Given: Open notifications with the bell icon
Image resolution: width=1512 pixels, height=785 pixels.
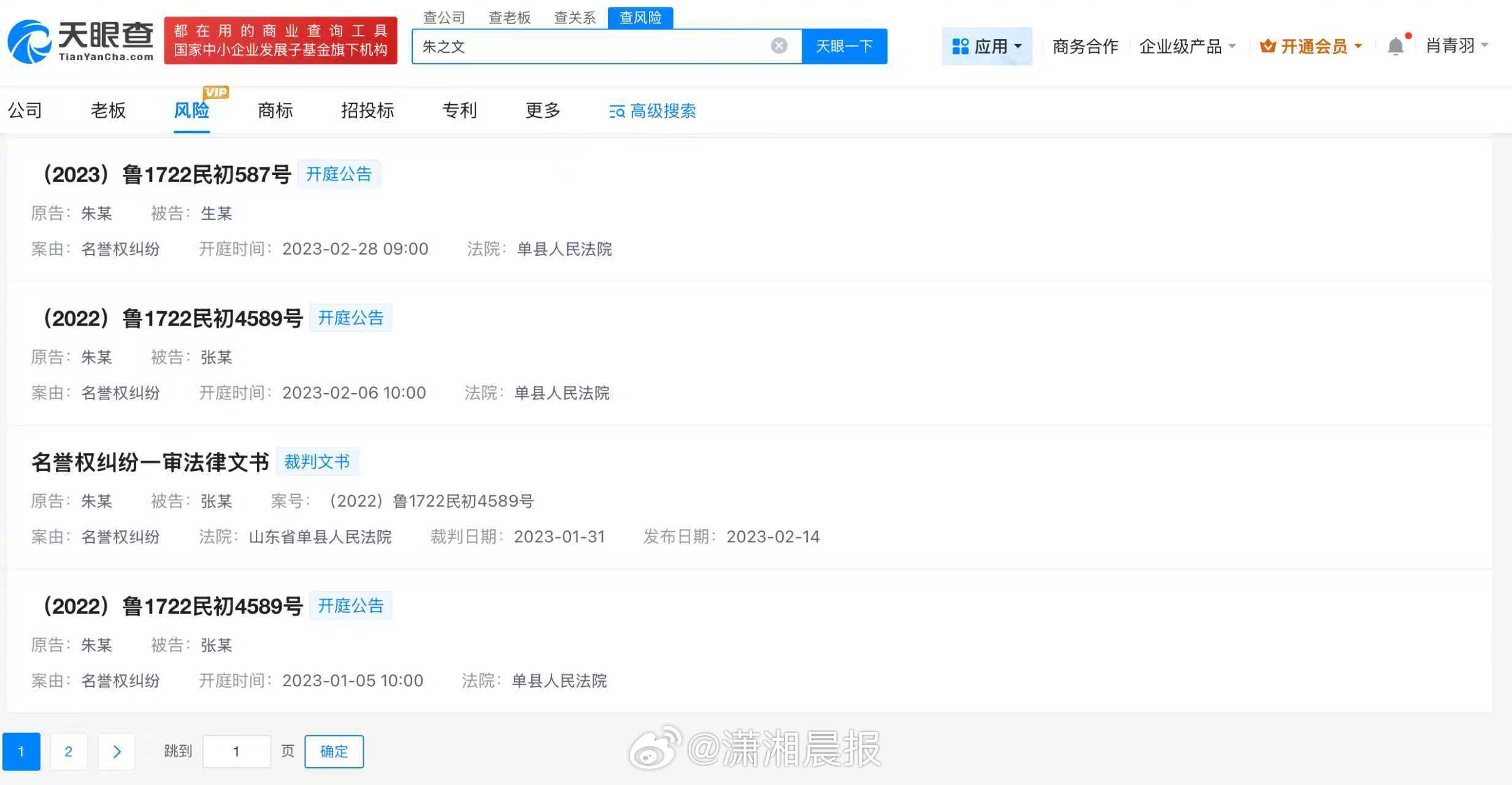Looking at the screenshot, I should click(x=1397, y=45).
